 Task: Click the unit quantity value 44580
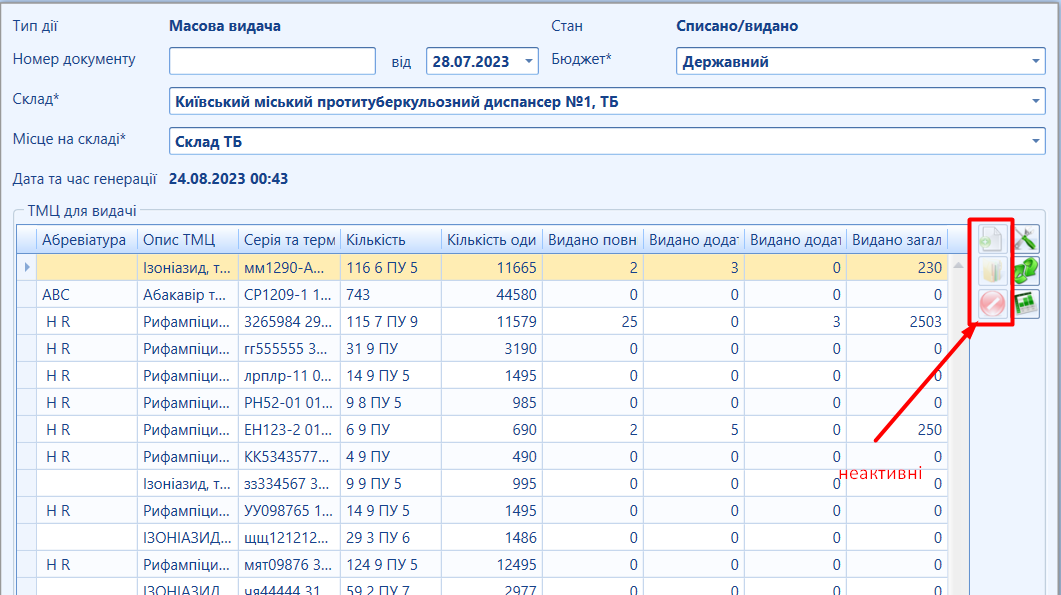(516, 294)
